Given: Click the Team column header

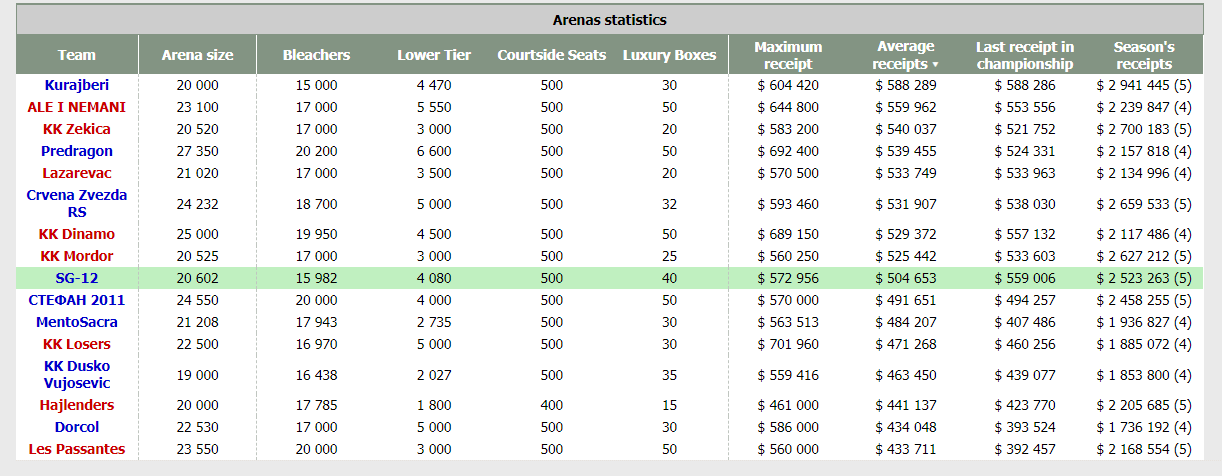Looking at the screenshot, I should pos(77,55).
